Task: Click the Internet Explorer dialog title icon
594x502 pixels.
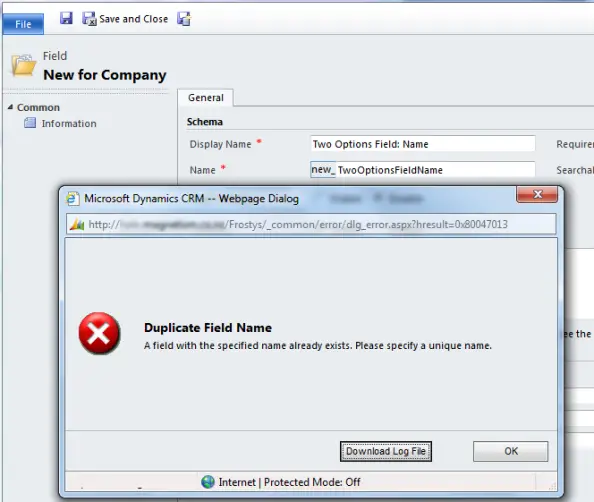Action: coord(72,199)
